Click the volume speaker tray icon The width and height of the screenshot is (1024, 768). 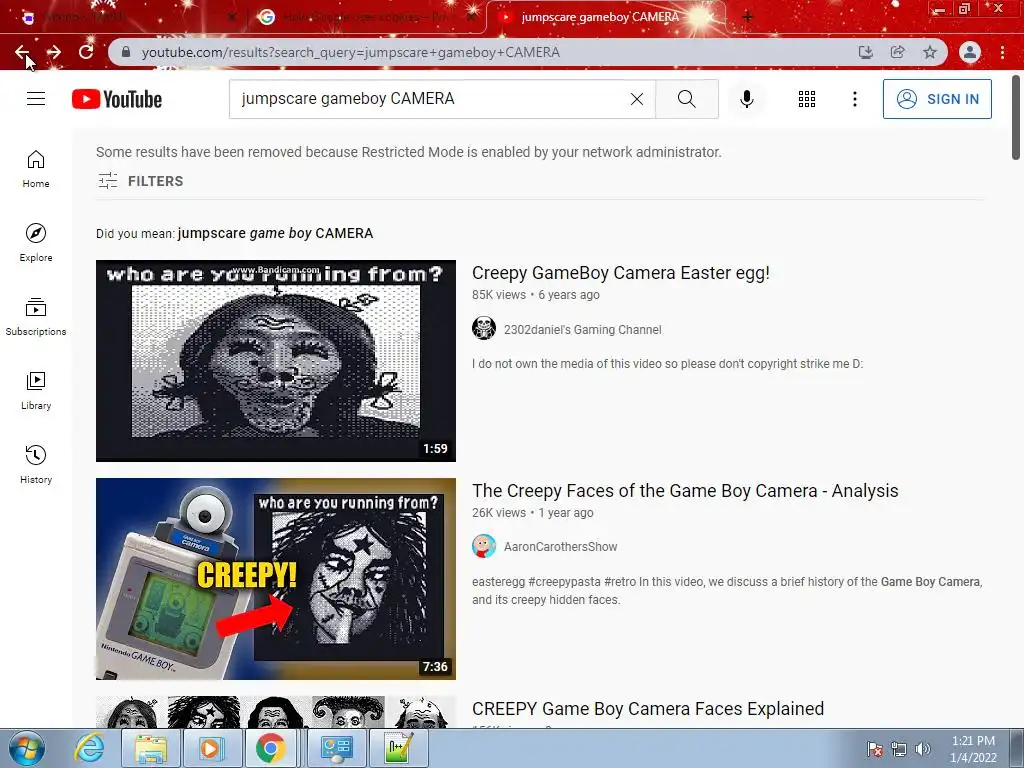[x=923, y=749]
